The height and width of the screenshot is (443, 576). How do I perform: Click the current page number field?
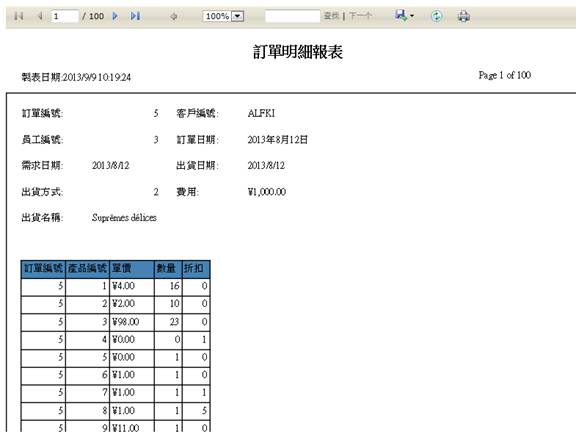tap(65, 16)
